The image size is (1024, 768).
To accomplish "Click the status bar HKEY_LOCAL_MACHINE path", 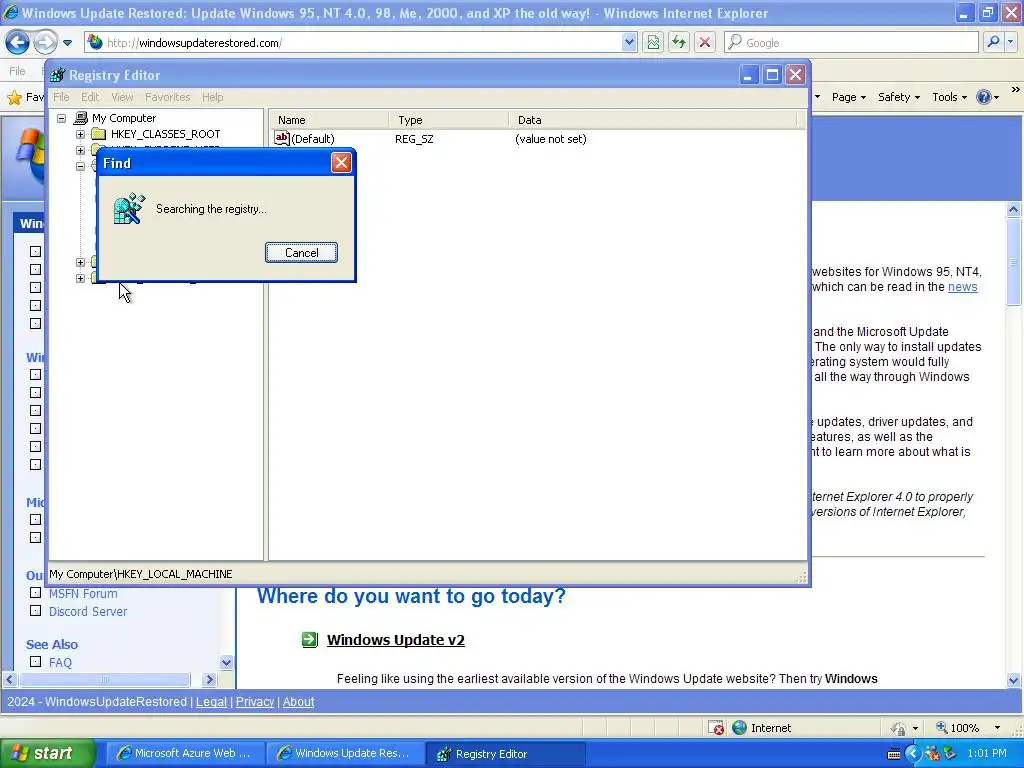I will pyautogui.click(x=141, y=574).
